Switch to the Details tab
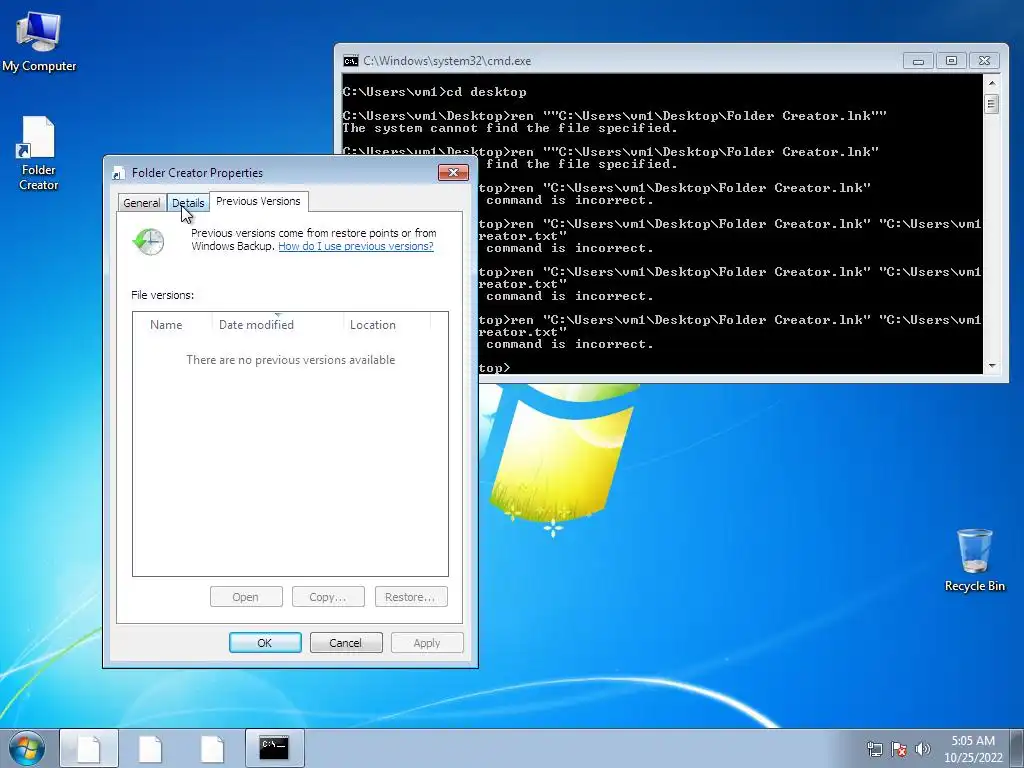This screenshot has width=1024, height=768. (x=188, y=203)
